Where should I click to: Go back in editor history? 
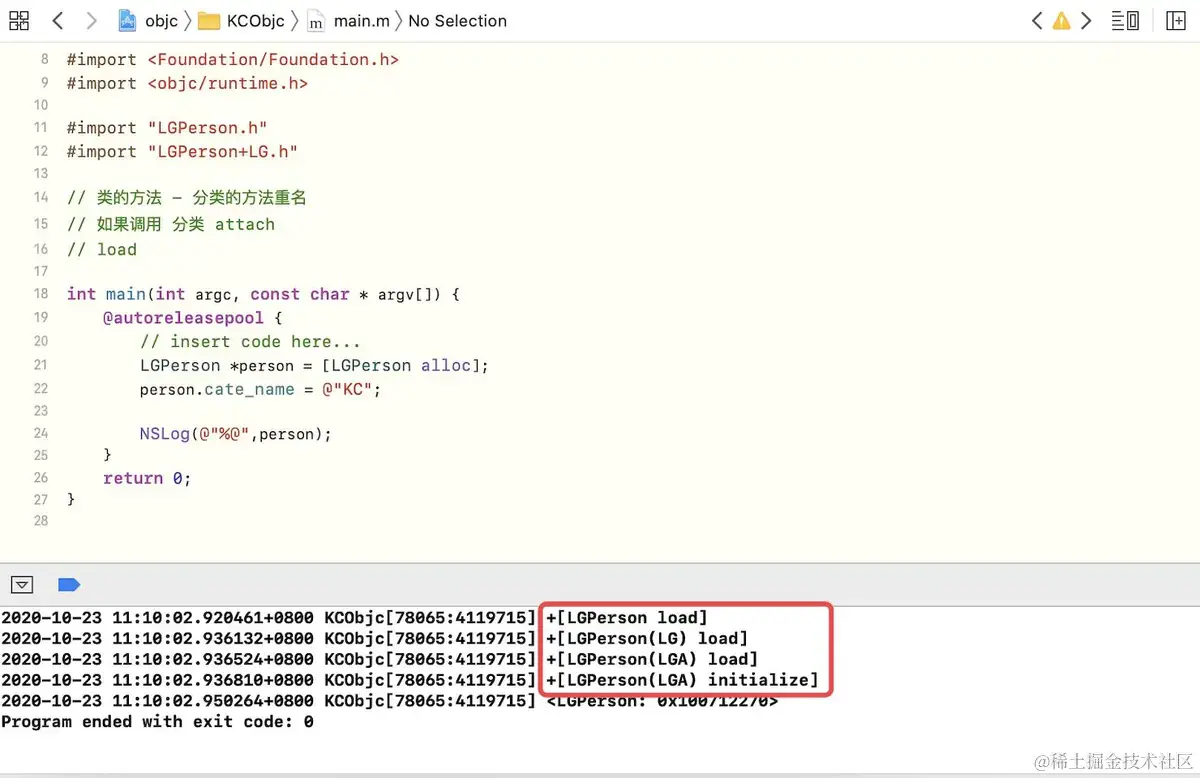click(57, 20)
